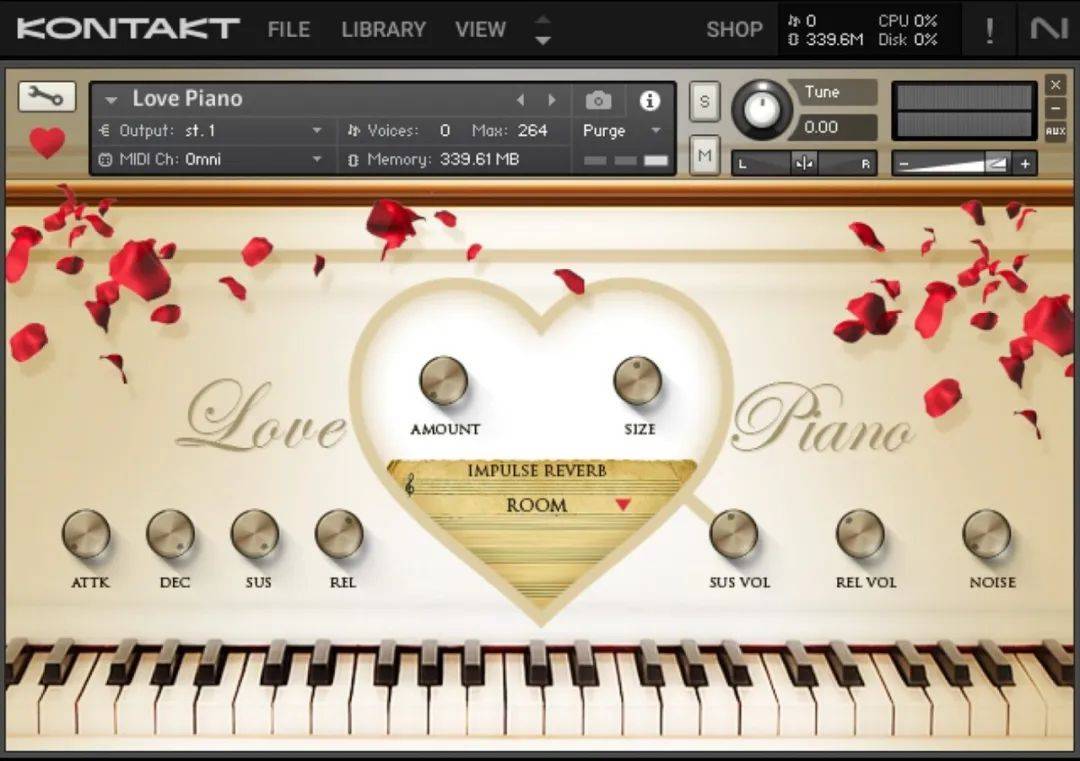Viewport: 1080px width, 761px height.
Task: Click the REL VOL knob
Action: (860, 534)
